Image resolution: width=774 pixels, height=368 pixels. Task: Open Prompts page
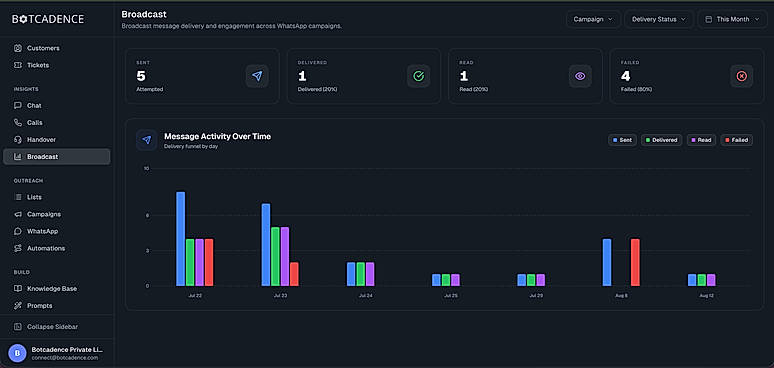click(57, 306)
